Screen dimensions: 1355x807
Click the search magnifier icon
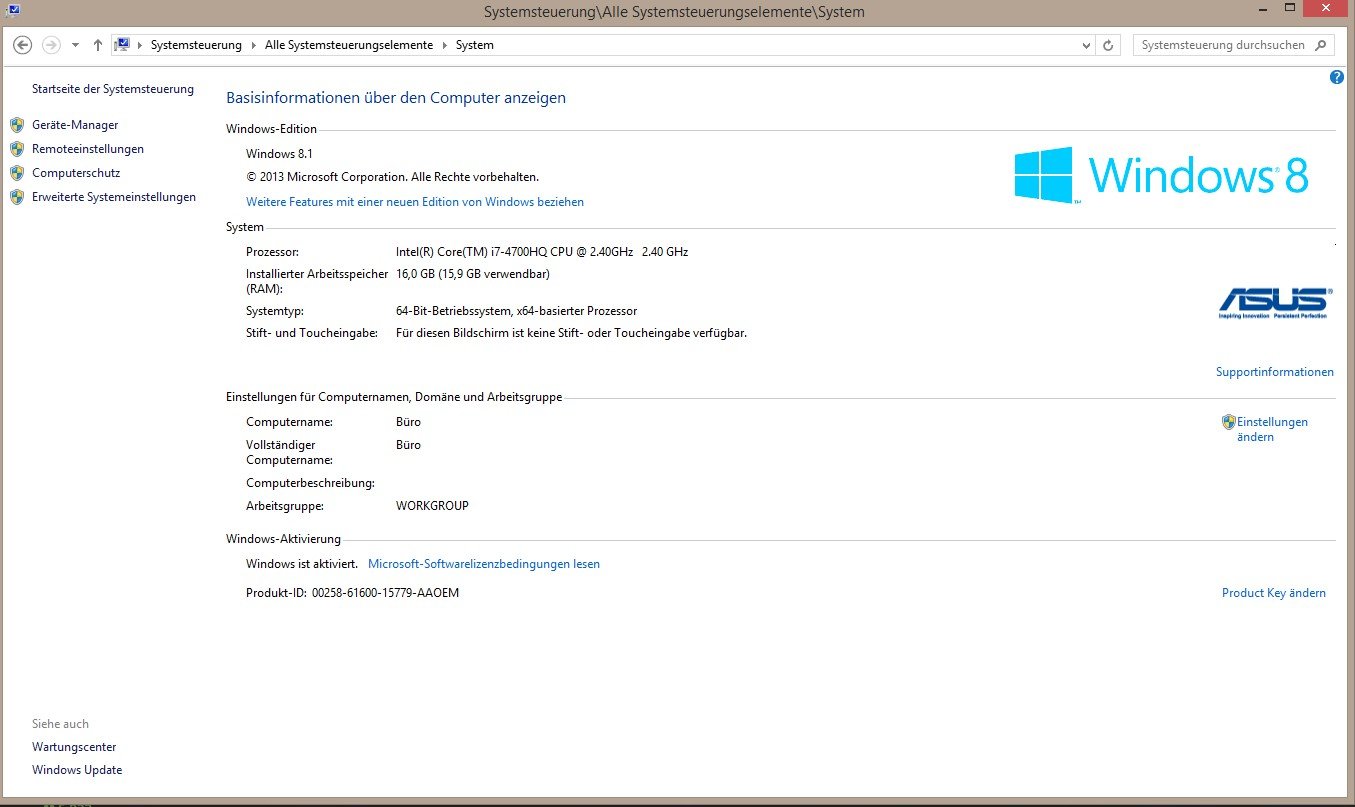coord(1321,45)
